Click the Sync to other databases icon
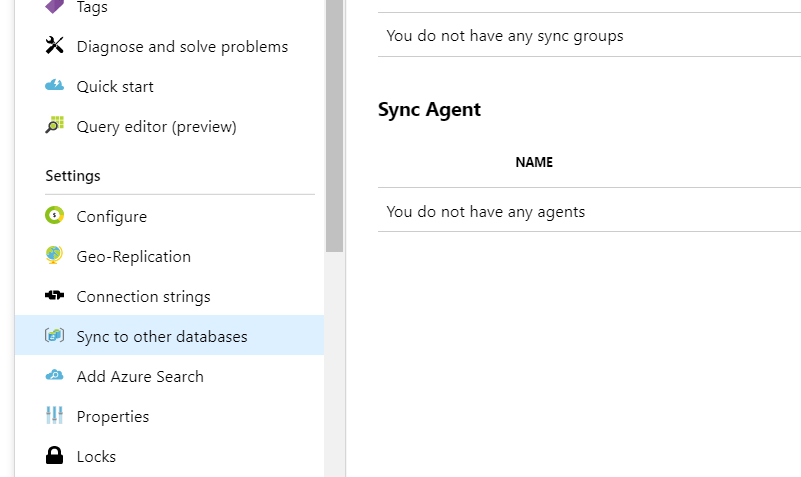Viewport: 801px width, 477px height. (x=54, y=335)
